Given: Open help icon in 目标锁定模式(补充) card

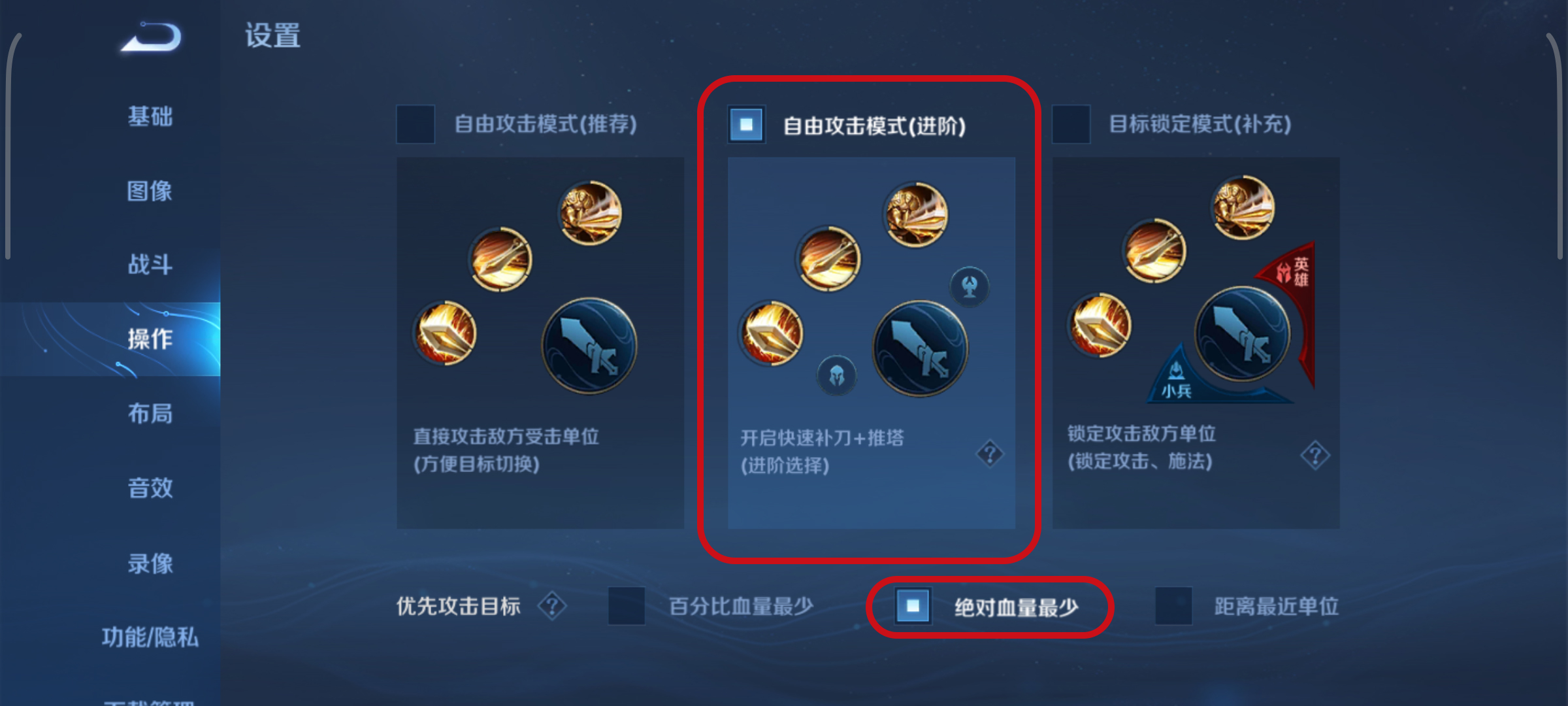Looking at the screenshot, I should [1315, 456].
